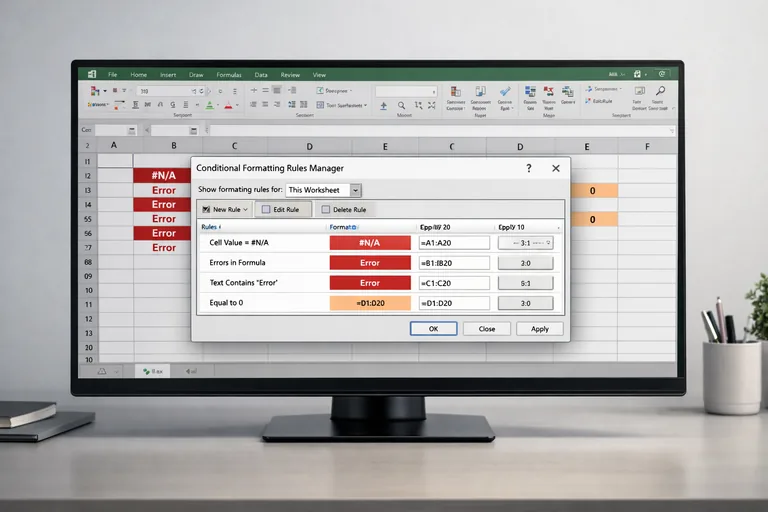
Task: Click the =C1:C20 range input field
Action: click(x=454, y=283)
